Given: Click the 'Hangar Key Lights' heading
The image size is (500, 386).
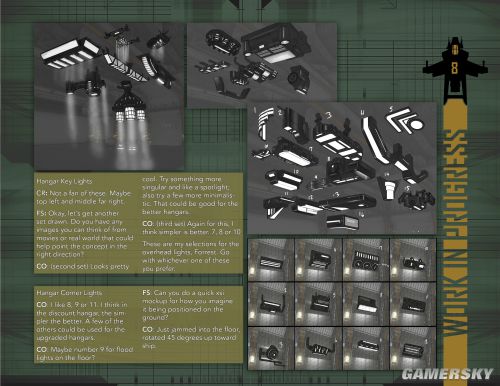Looking at the screenshot, I should [x=64, y=181].
